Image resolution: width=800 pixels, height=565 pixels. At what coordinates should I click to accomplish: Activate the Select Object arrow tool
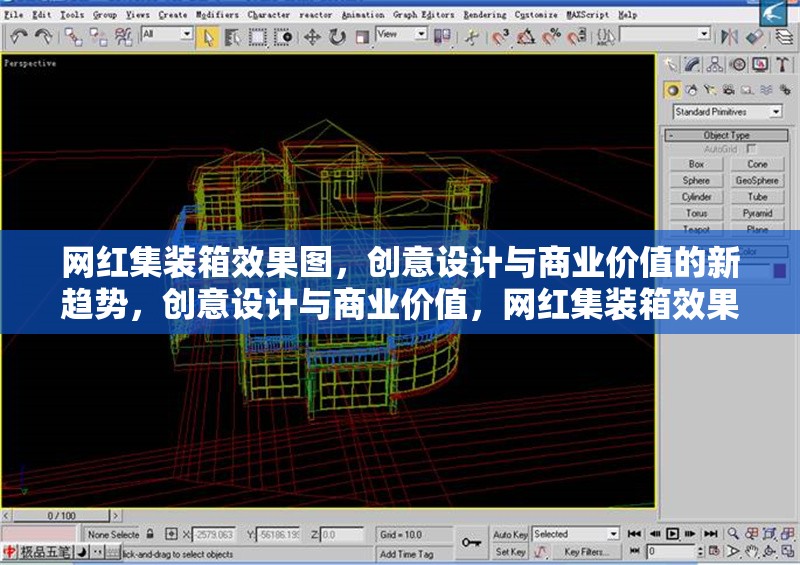coord(208,37)
